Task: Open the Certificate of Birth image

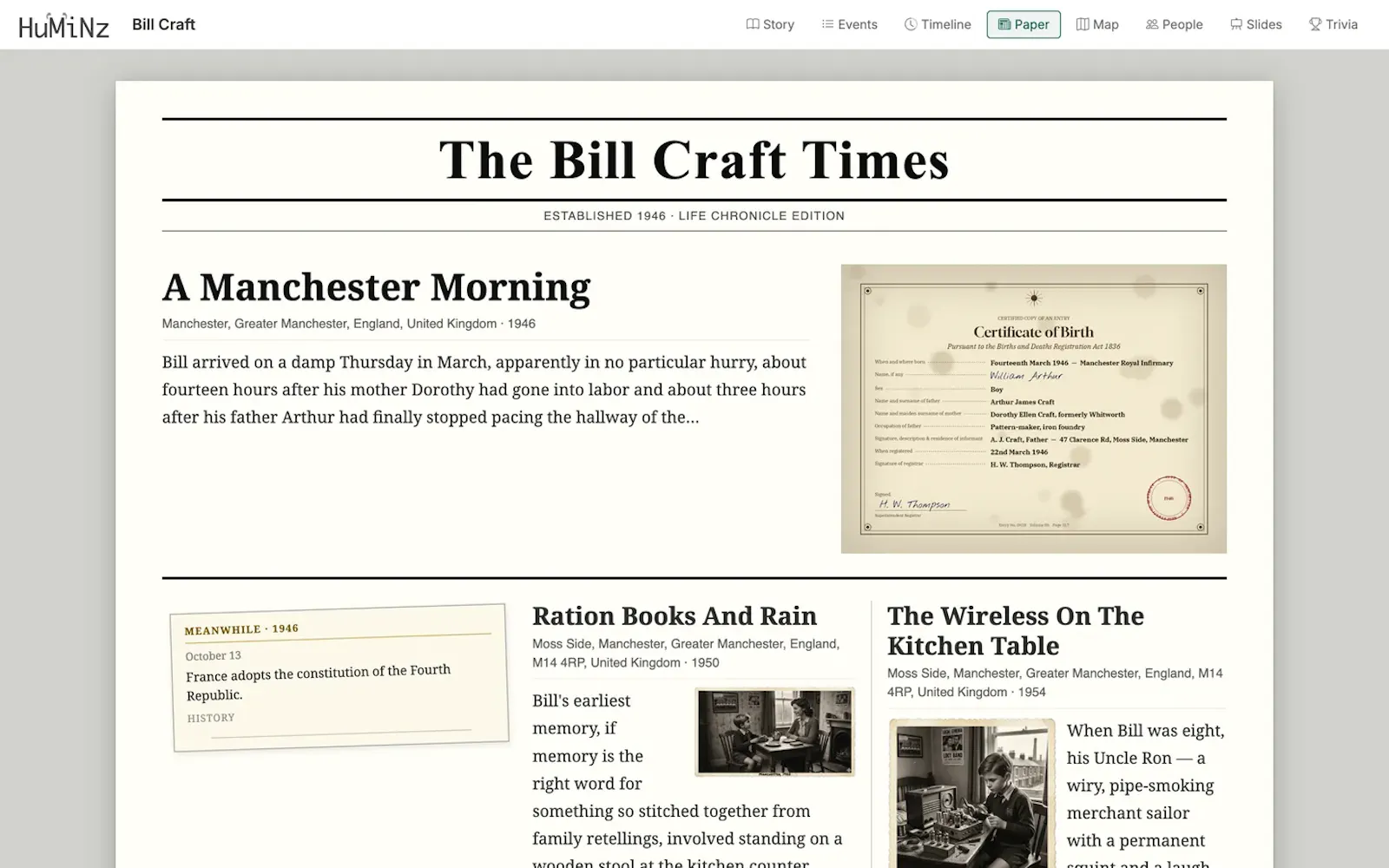Action: 1033,409
